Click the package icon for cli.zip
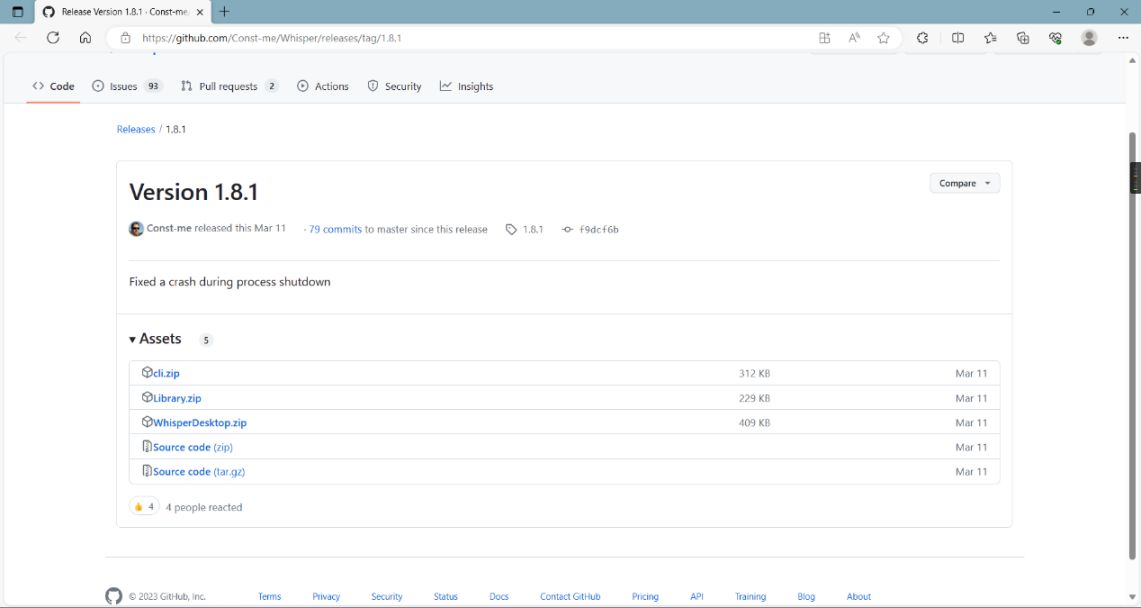The width and height of the screenshot is (1141, 608). (x=147, y=372)
